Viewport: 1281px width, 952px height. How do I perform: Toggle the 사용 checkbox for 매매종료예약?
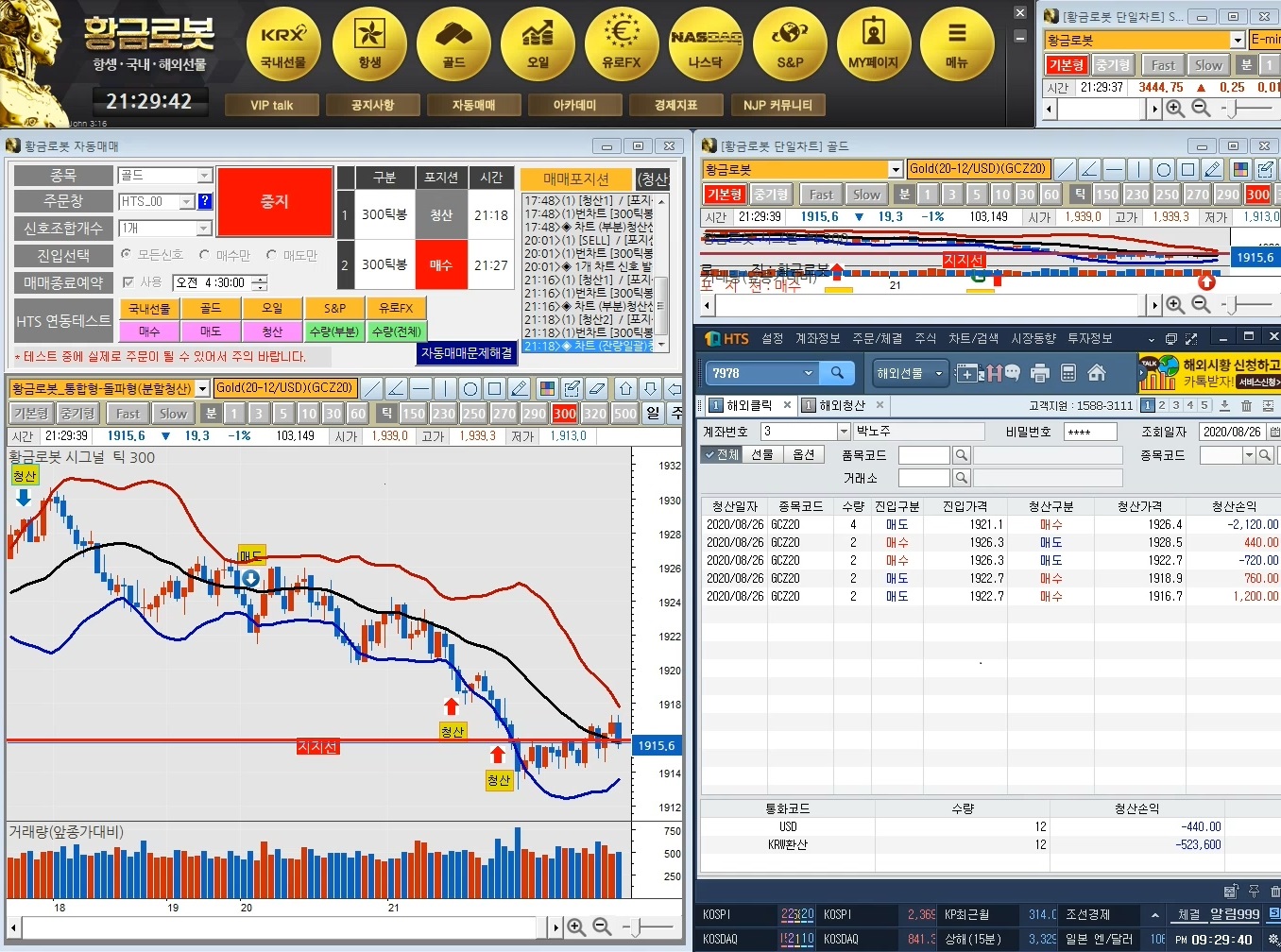coord(128,282)
